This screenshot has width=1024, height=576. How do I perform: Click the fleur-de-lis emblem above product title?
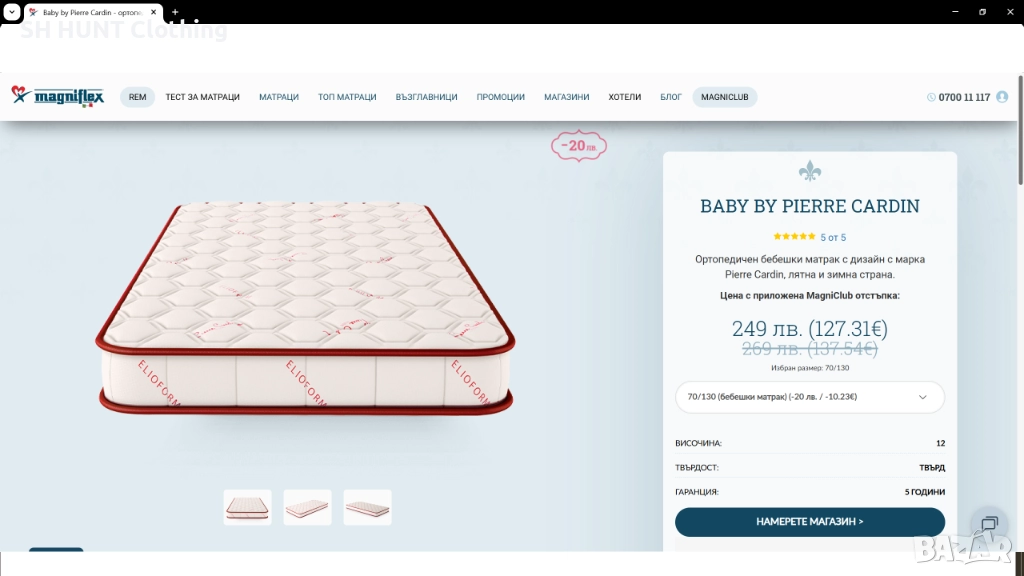pyautogui.click(x=810, y=171)
